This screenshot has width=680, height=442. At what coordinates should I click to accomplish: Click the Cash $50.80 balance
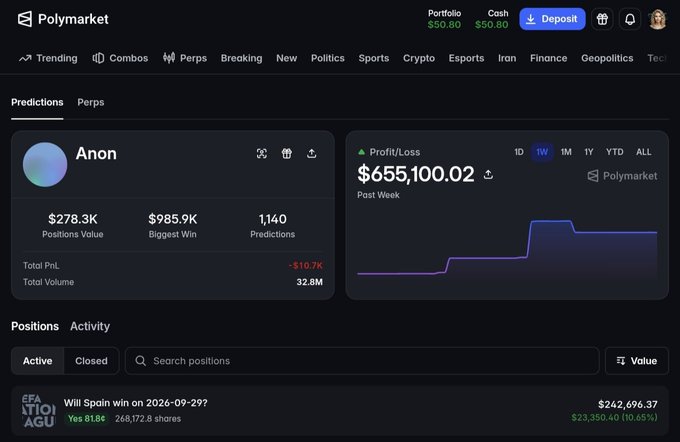[x=491, y=19]
